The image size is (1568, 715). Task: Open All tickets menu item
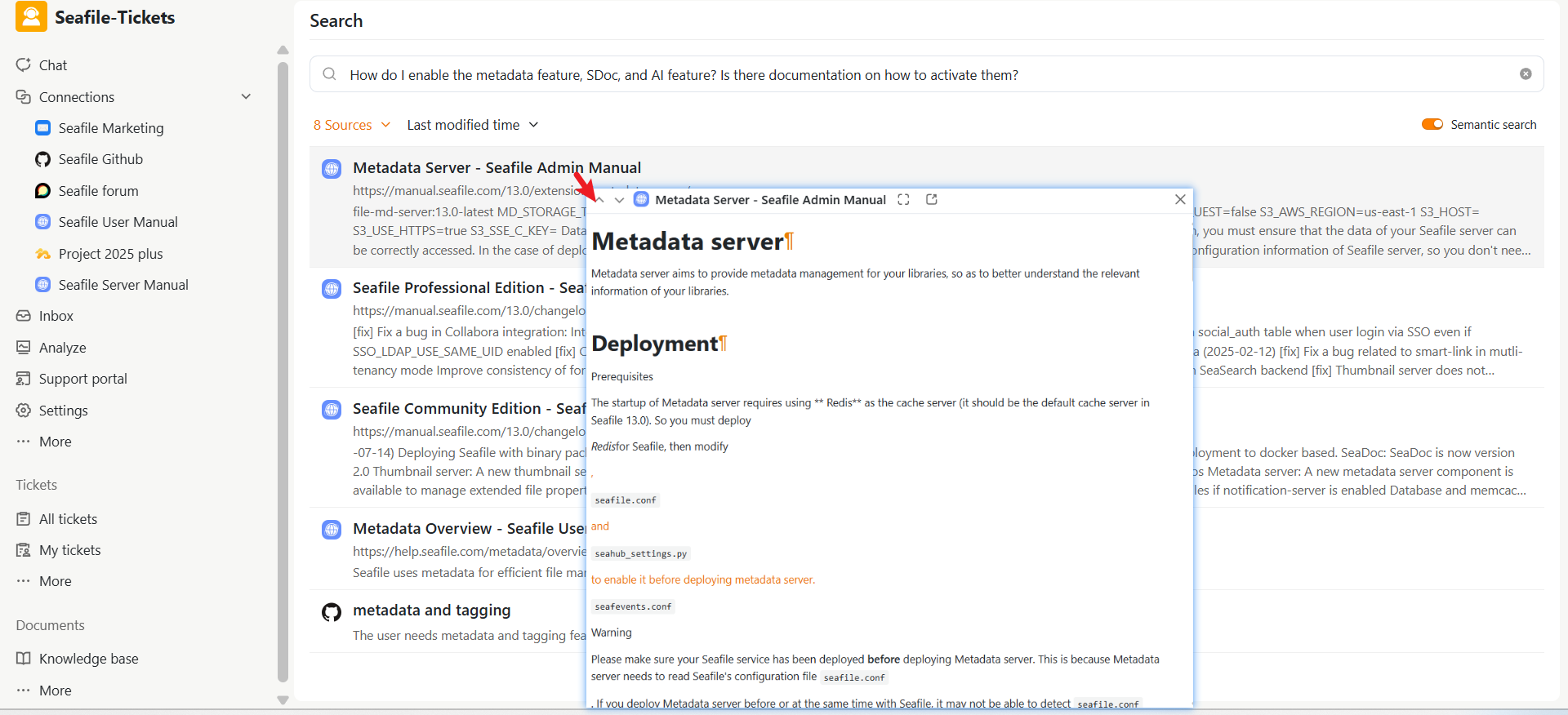pyautogui.click(x=69, y=519)
